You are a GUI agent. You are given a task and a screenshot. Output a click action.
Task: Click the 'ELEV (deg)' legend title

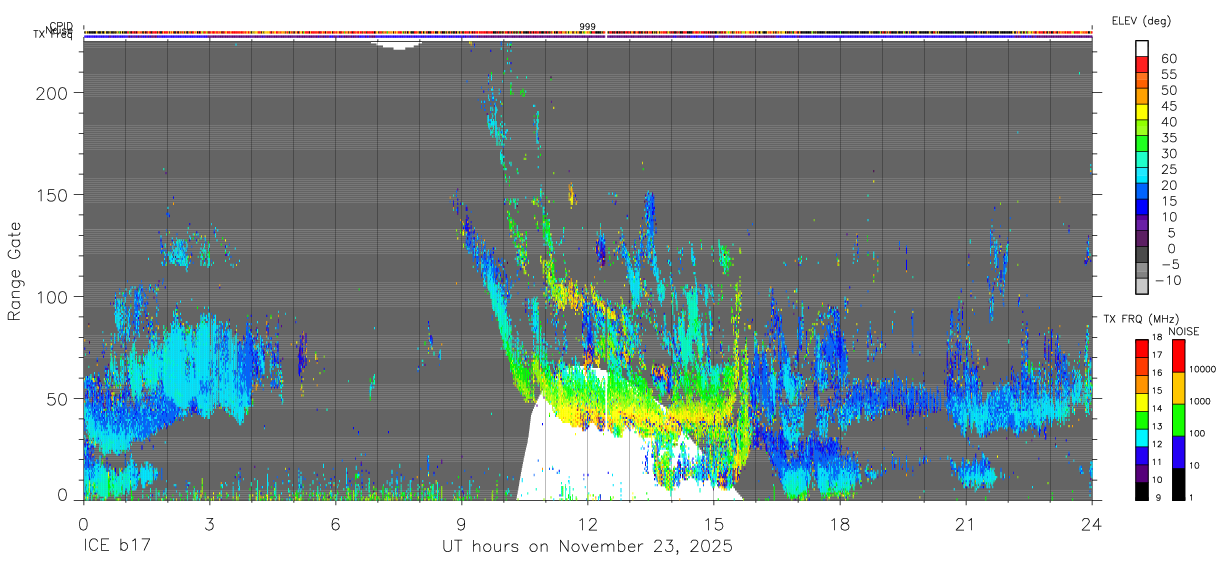[x=1141, y=20]
